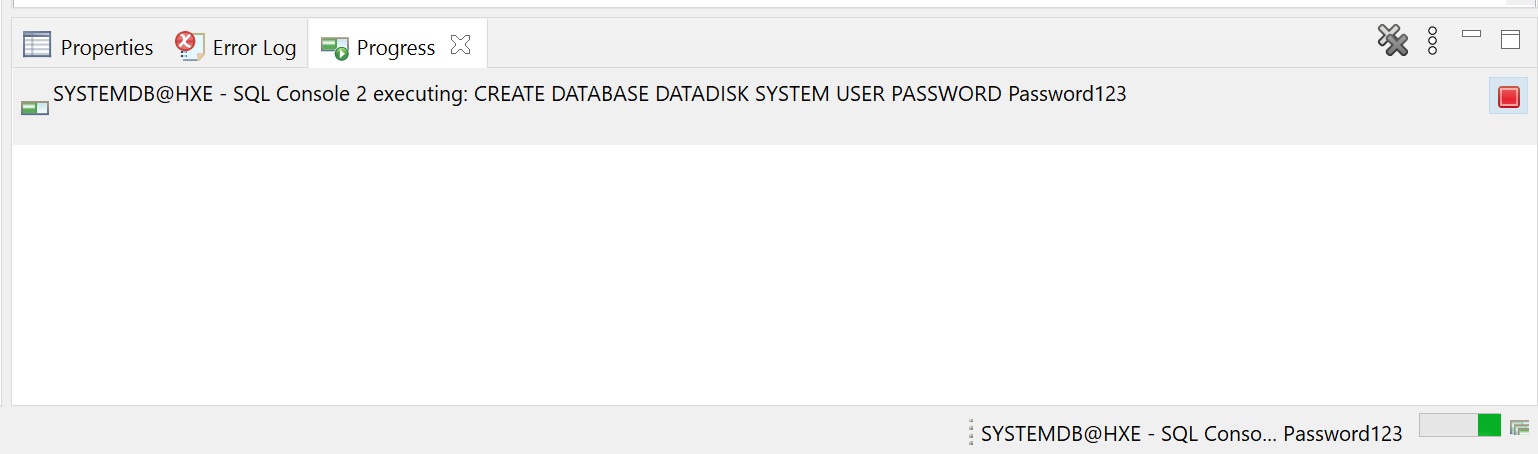This screenshot has width=1538, height=454.
Task: Click the dotted drag handle in status bar
Action: click(971, 433)
